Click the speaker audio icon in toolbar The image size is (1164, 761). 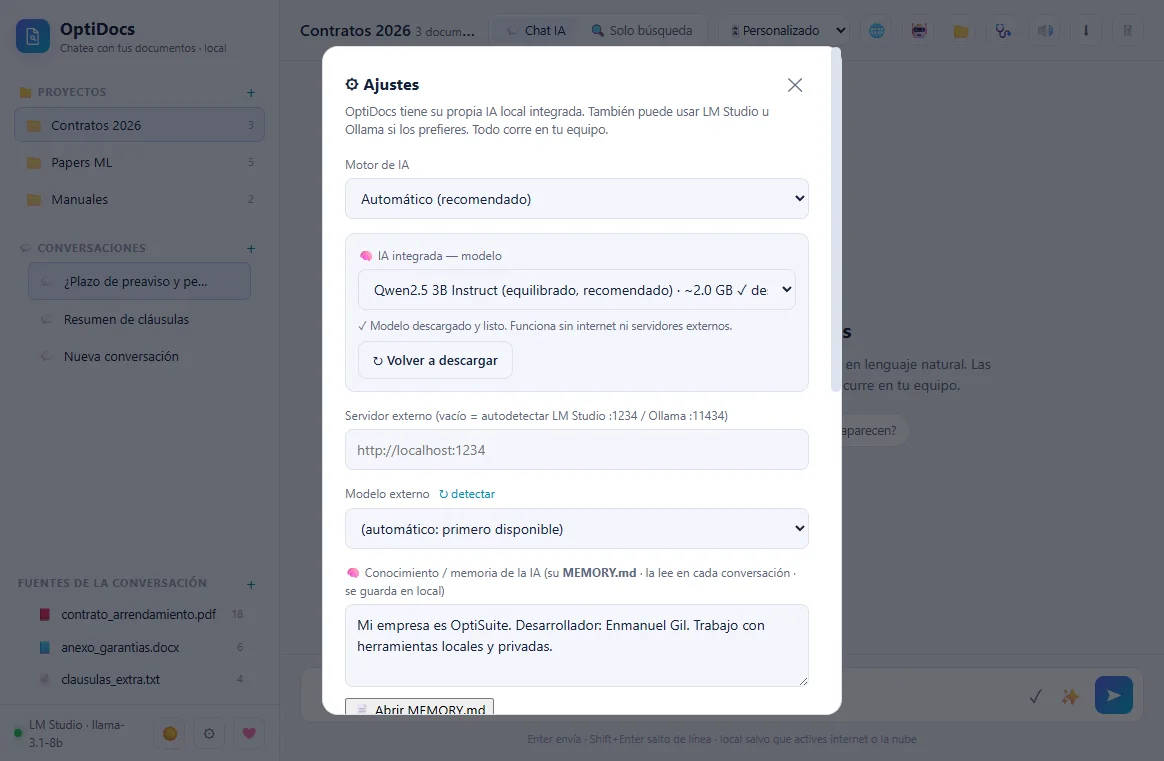[1045, 30]
